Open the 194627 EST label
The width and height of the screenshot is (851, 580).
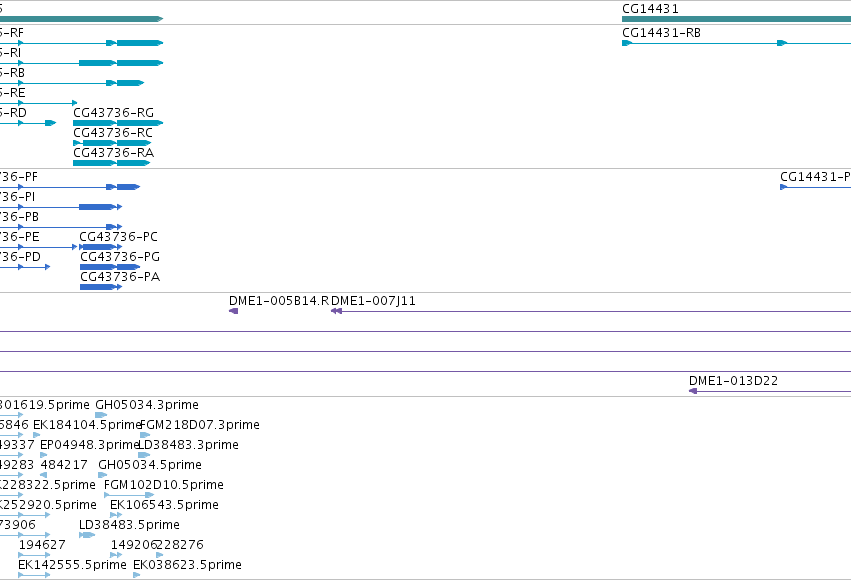coord(42,545)
